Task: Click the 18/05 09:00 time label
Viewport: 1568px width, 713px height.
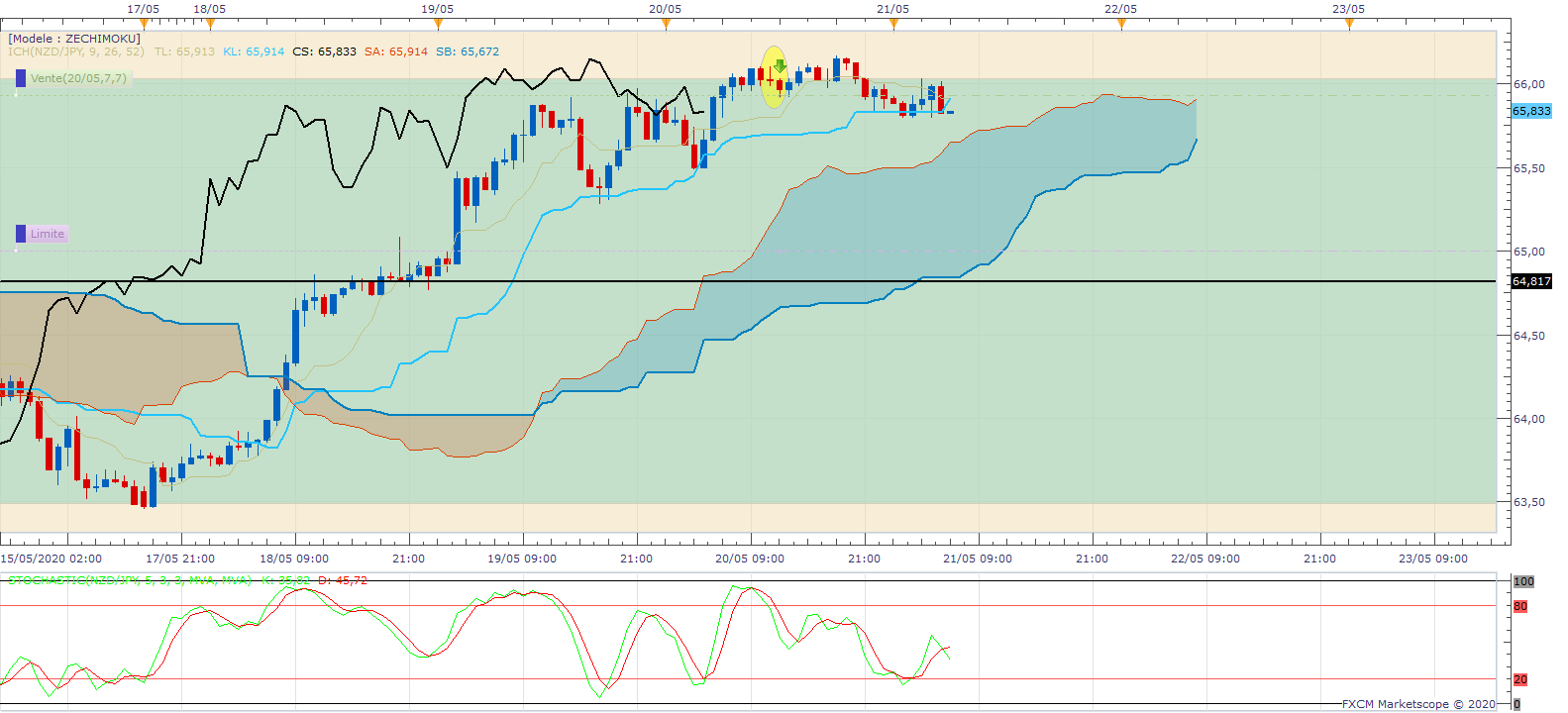Action: (x=294, y=559)
